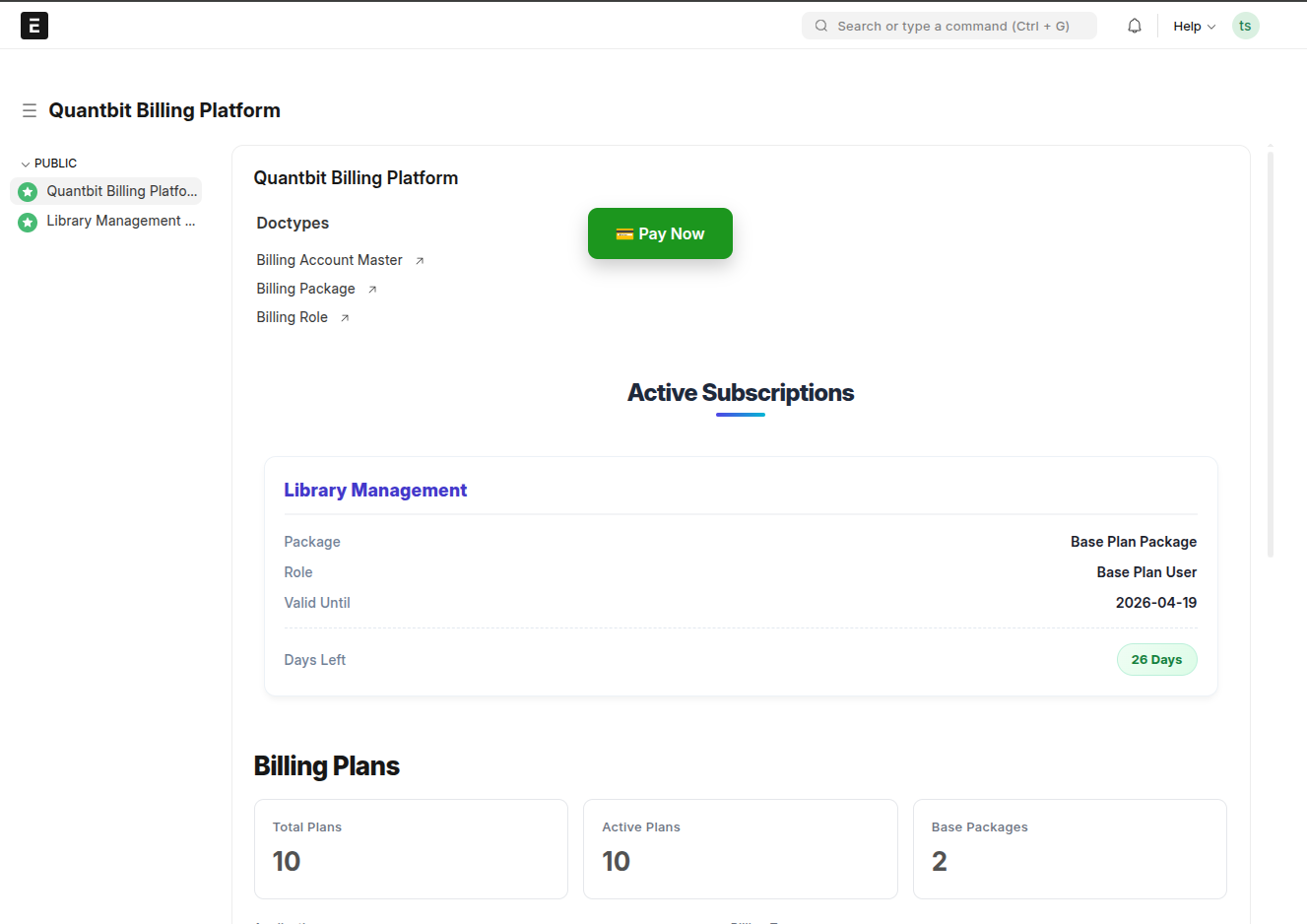Screen dimensions: 1307x924
Task: Click arrow icon next to Billing Package
Action: click(372, 290)
